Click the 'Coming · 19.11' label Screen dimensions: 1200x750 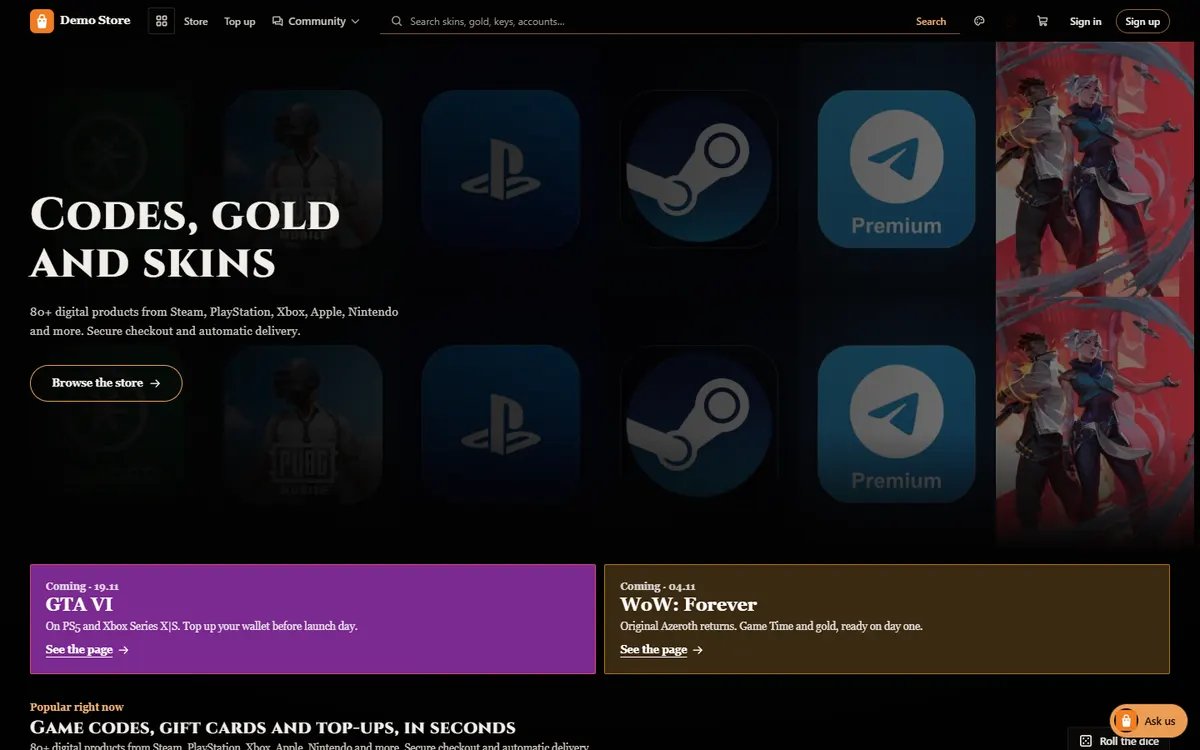(x=82, y=586)
